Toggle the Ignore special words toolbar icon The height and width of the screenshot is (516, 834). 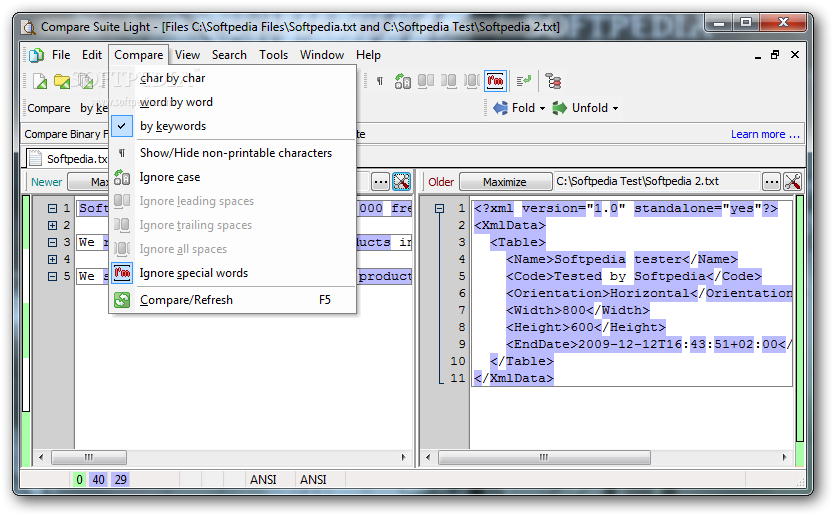(x=495, y=81)
